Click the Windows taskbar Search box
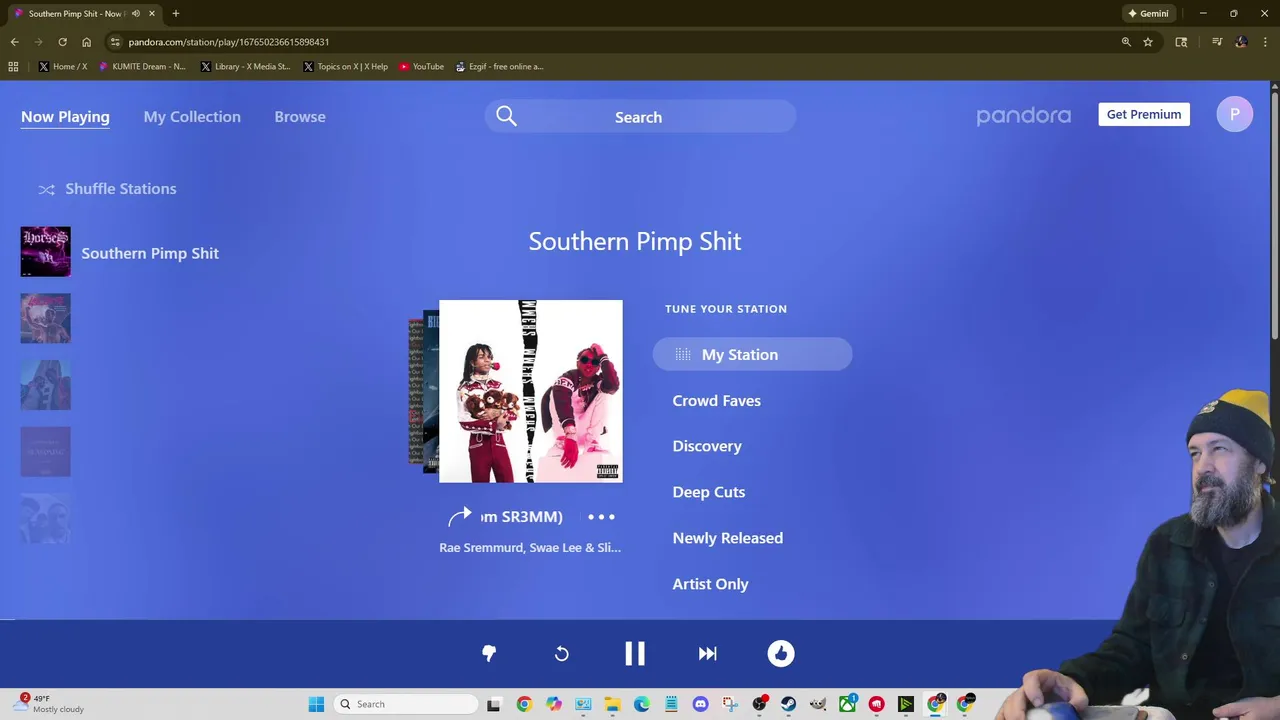This screenshot has width=1280, height=720. 404,704
